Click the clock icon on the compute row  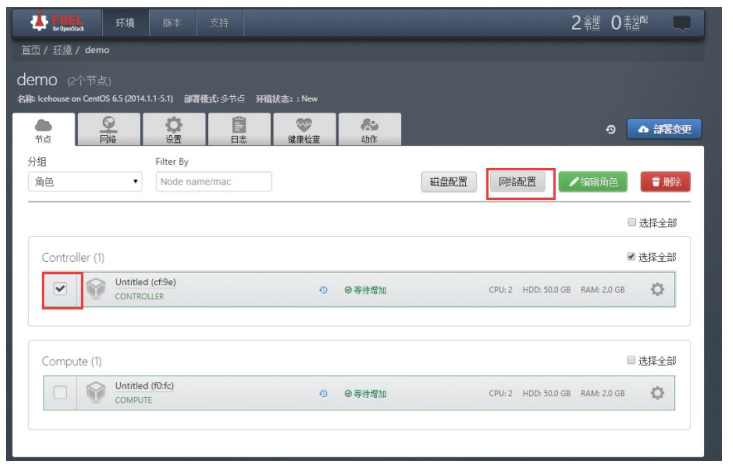323,394
